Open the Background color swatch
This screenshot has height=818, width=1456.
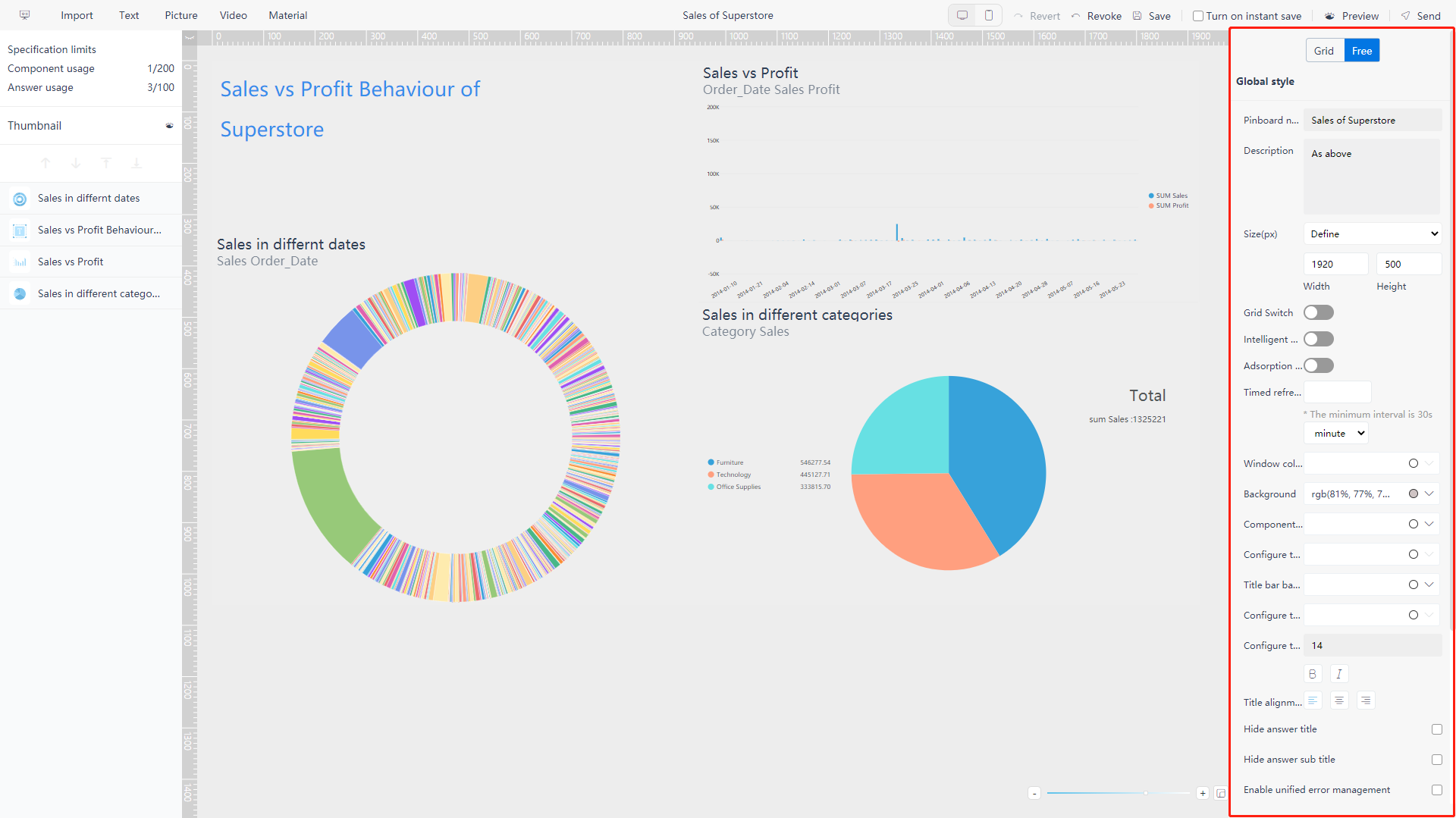pos(1414,494)
